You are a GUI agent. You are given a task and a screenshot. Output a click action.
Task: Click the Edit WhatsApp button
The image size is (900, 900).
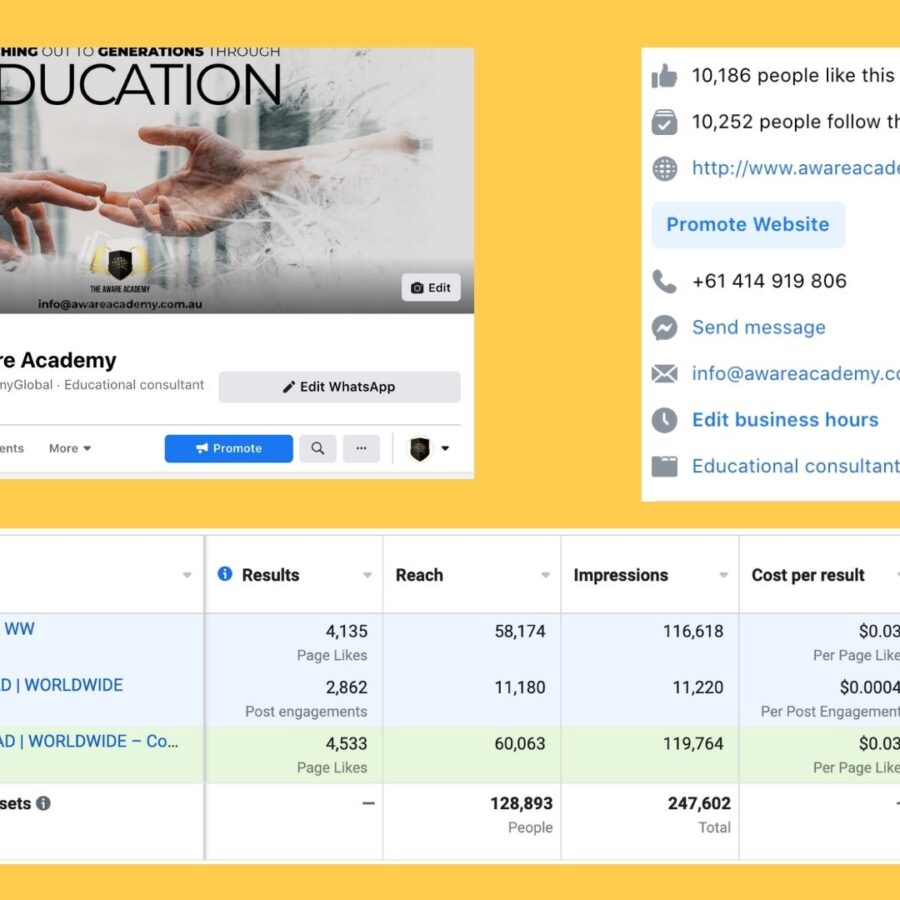(x=339, y=387)
